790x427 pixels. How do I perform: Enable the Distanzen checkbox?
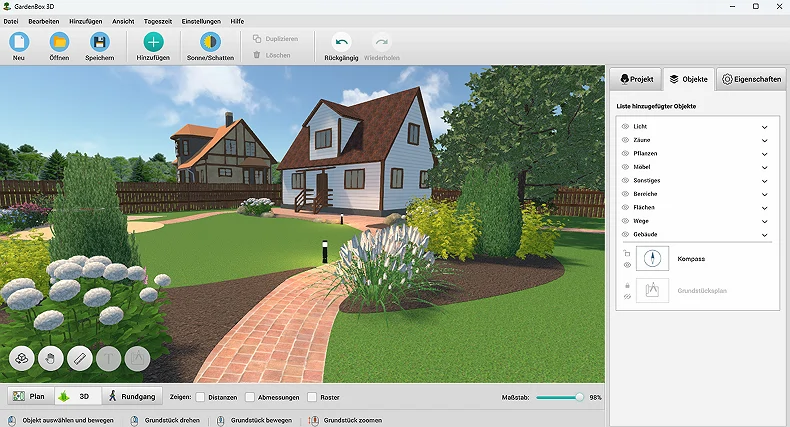pyautogui.click(x=201, y=397)
